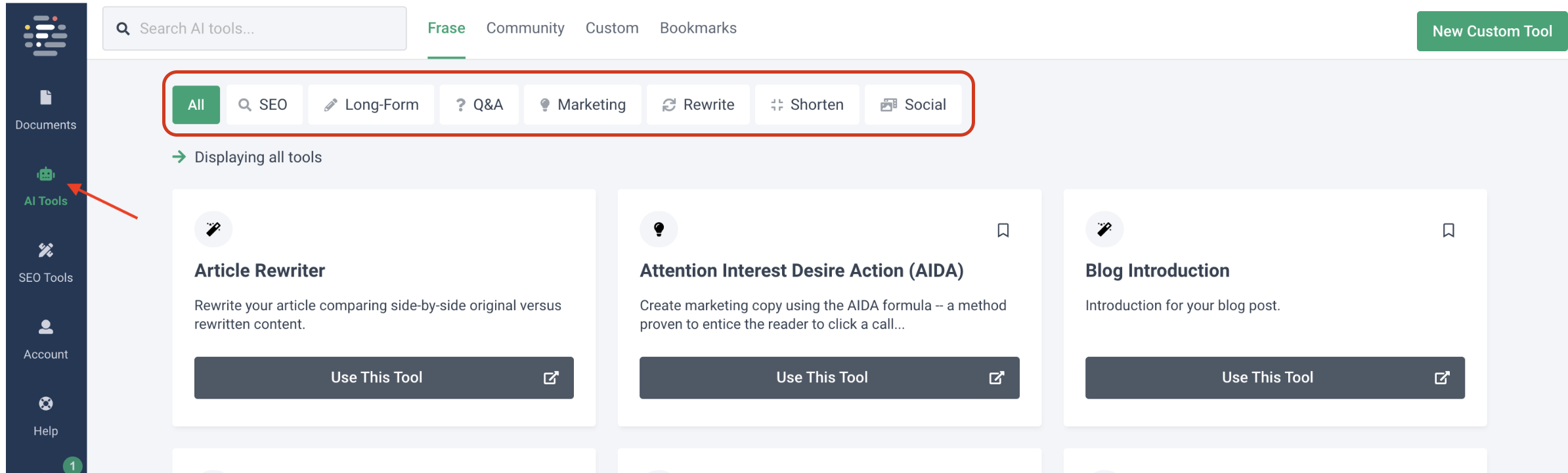This screenshot has width=1568, height=473.
Task: Switch to the Custom tab
Action: coord(611,28)
